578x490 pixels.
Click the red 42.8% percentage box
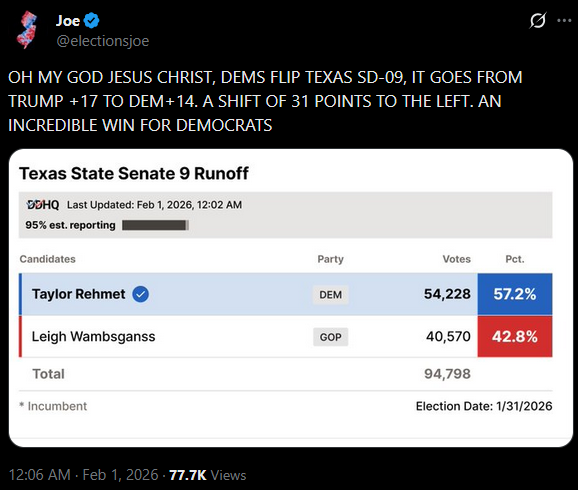click(515, 337)
